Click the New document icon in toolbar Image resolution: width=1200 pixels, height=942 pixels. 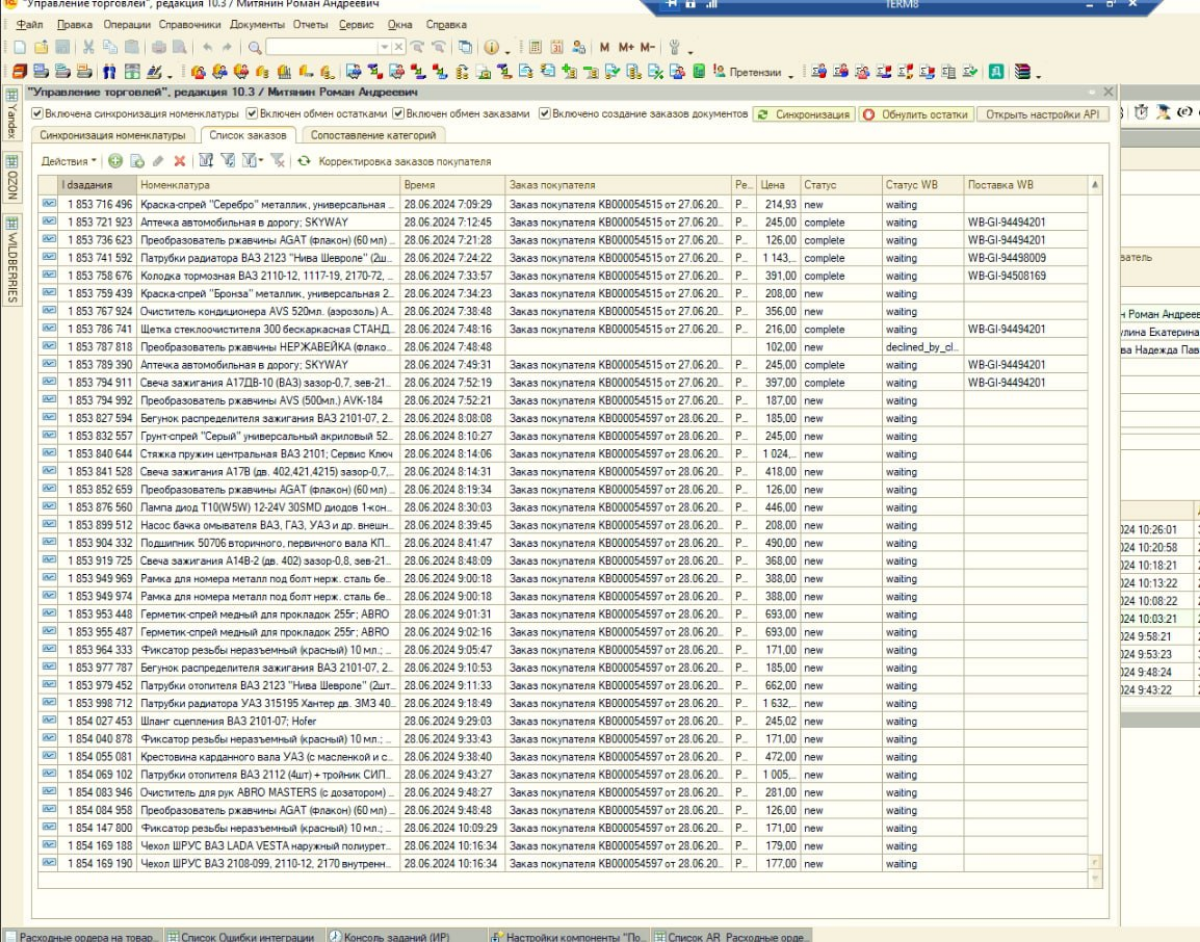[x=19, y=47]
